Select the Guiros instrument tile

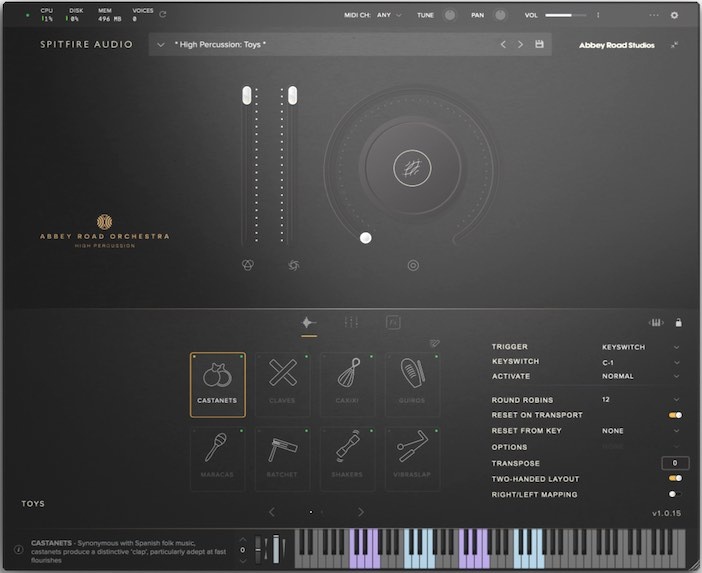pos(412,385)
